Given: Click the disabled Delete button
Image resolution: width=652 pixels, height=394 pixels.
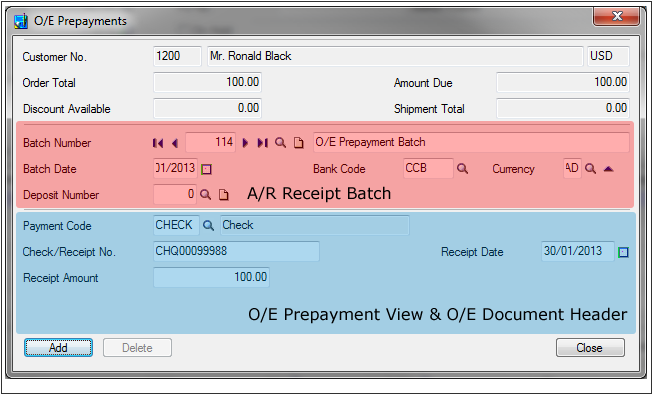Looking at the screenshot, I should click(x=137, y=347).
